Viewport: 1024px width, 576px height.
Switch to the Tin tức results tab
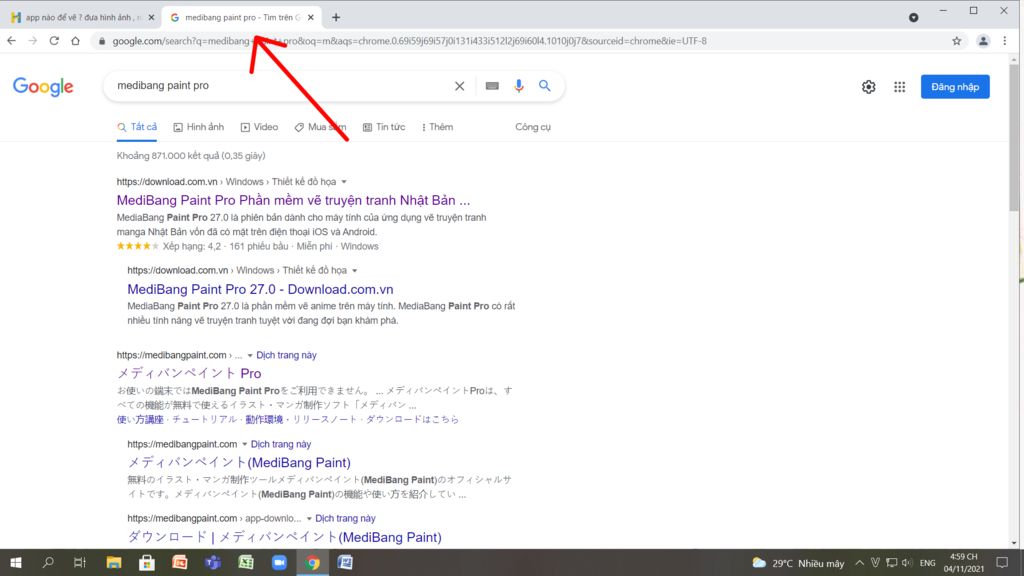(x=384, y=127)
